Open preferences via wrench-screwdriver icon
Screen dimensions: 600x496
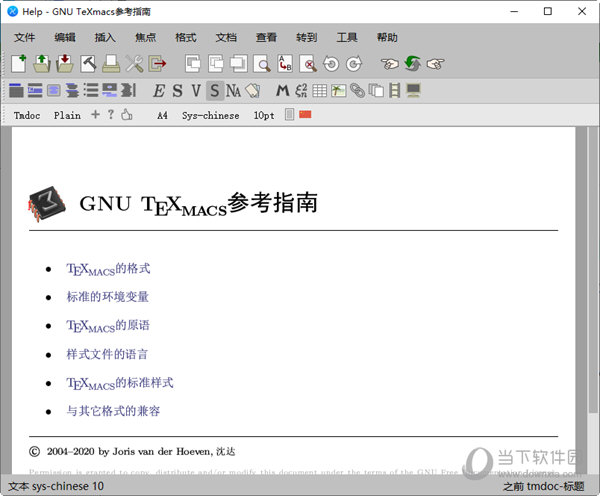pos(134,64)
